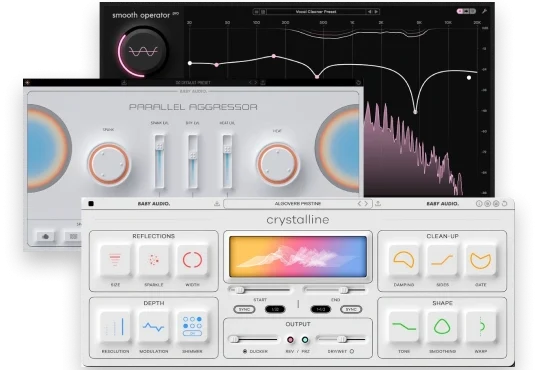Click the Heat Lvl fader in Parallel Aggressor
This screenshot has width=537, height=370.
click(227, 149)
